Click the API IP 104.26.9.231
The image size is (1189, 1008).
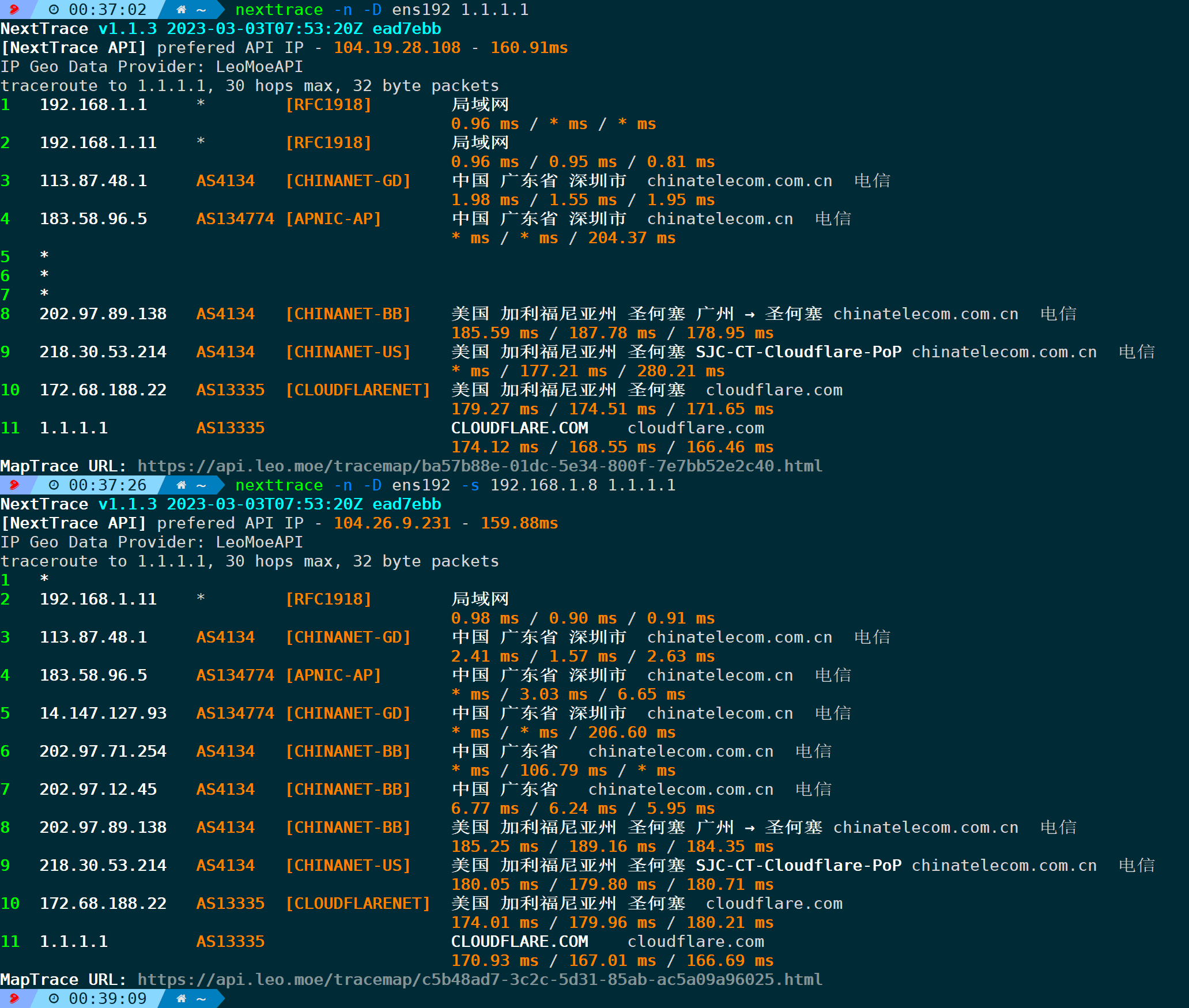coord(392,523)
